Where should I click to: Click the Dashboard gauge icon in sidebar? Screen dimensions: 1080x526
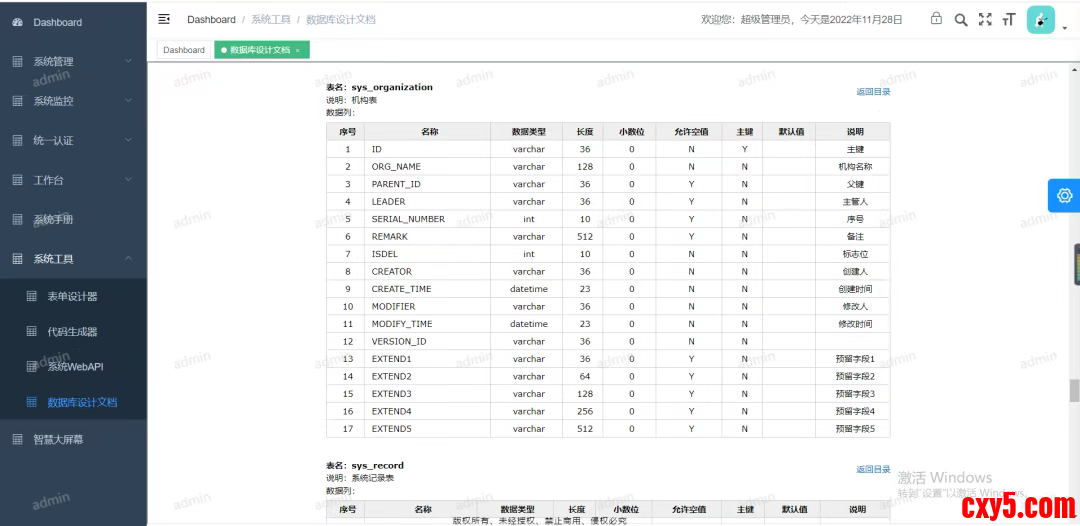[17, 22]
